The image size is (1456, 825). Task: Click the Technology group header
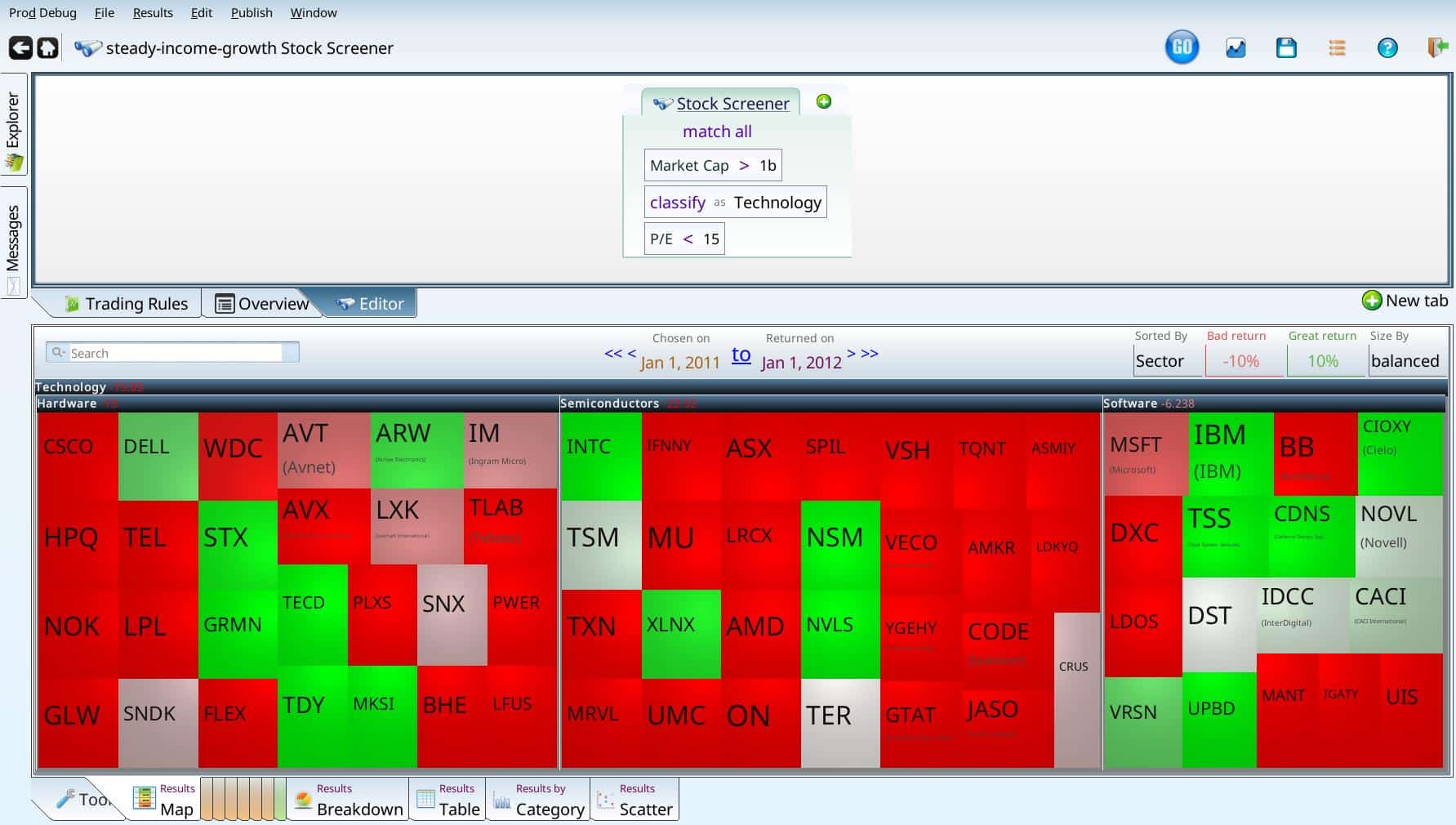[x=741, y=386]
